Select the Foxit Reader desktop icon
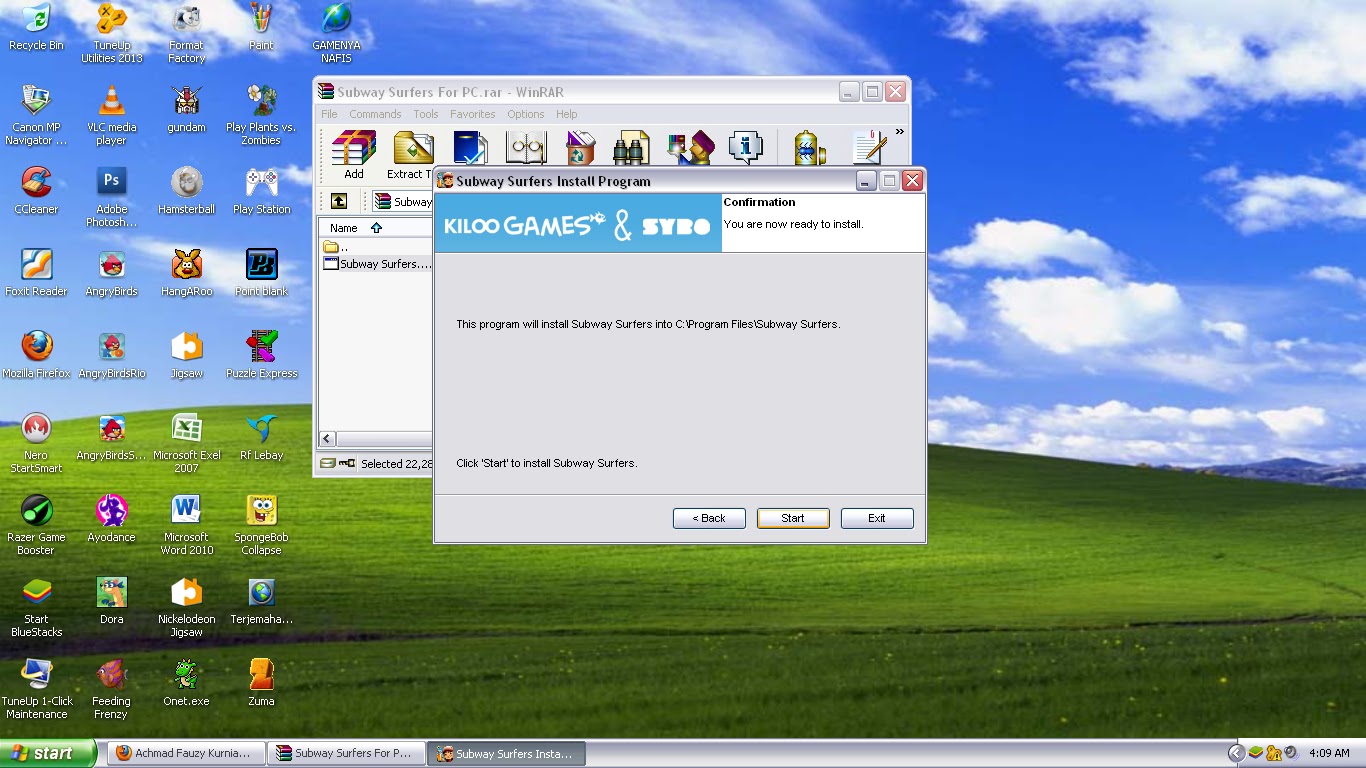Screen dimensions: 1366x768 pyautogui.click(x=36, y=273)
